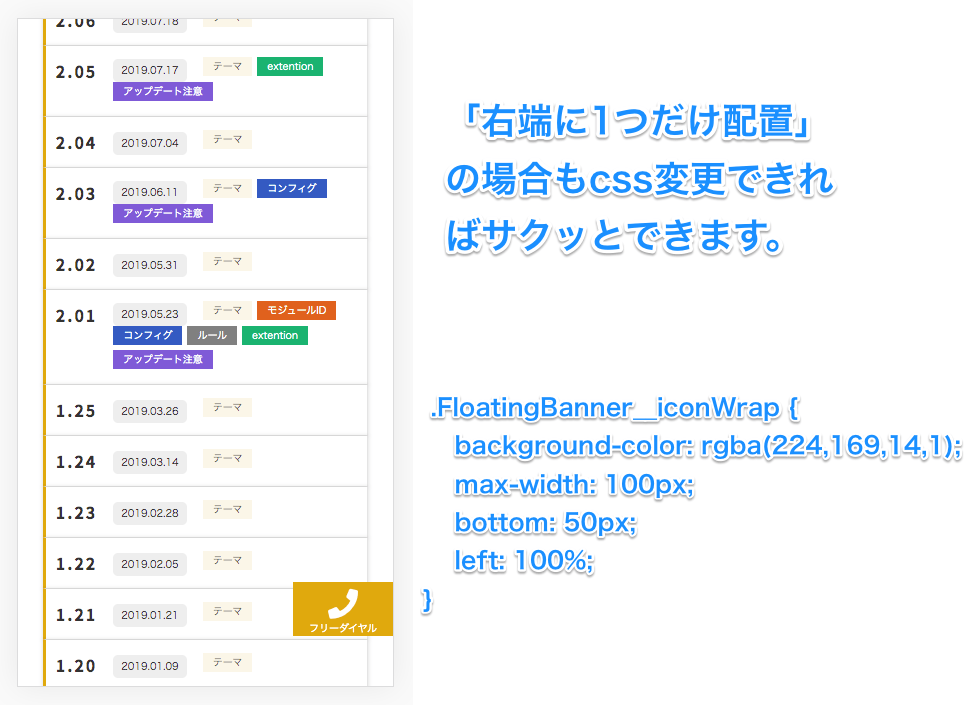Select the orange モジュールID tag on version 2.01
Screen dimensions: 973x705
[296, 310]
